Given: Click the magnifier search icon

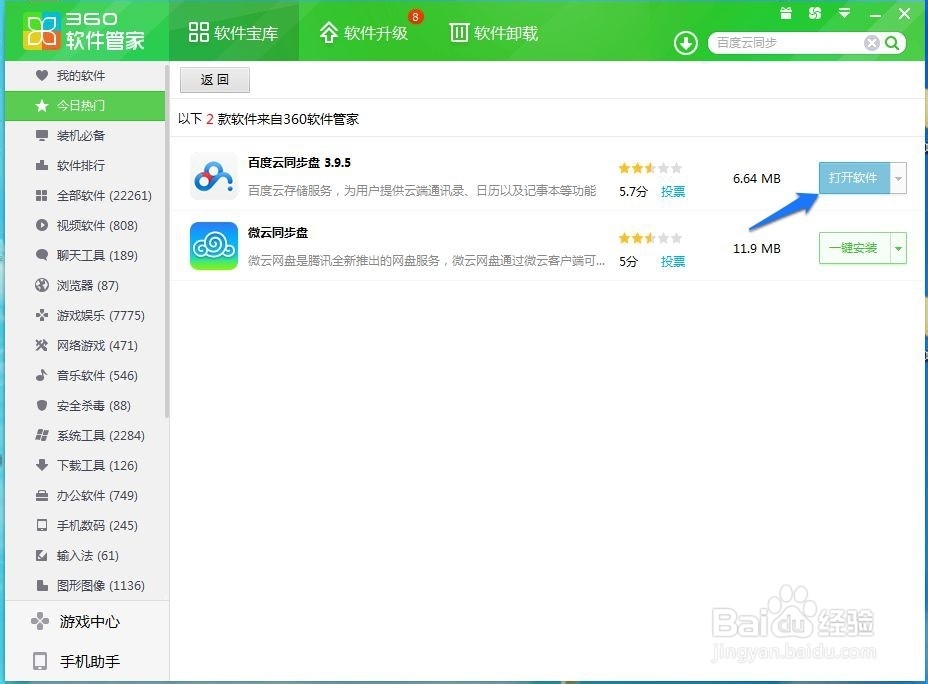Looking at the screenshot, I should pos(892,43).
